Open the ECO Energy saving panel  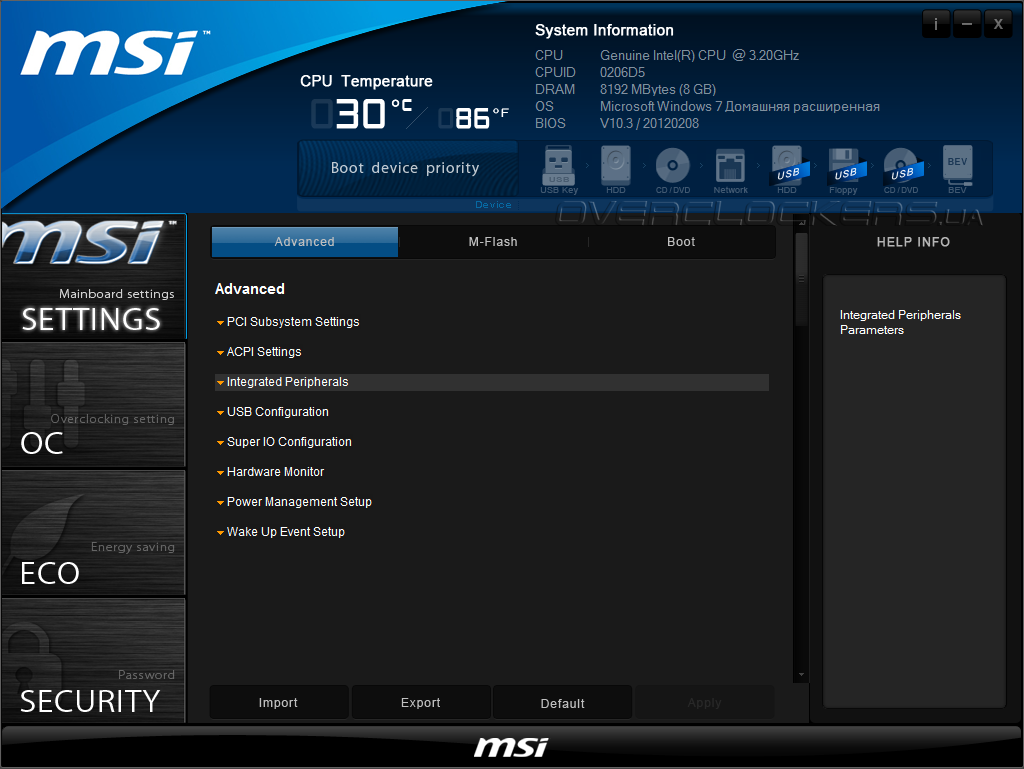(93, 533)
